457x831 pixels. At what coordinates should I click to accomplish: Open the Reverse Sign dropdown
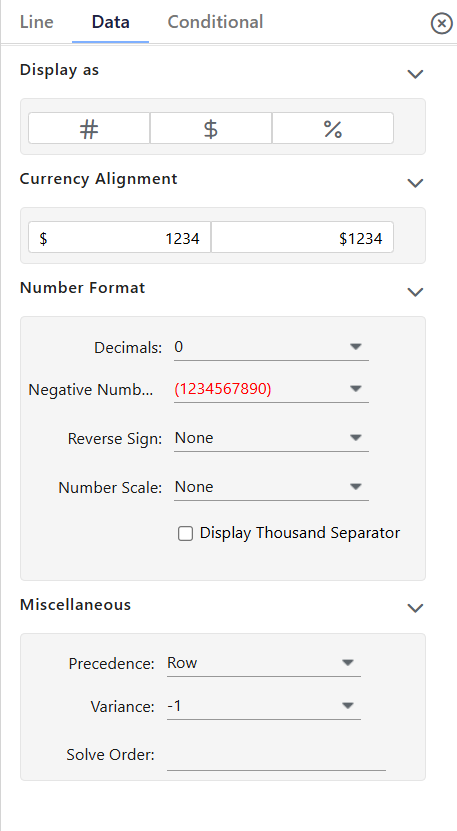(x=271, y=439)
